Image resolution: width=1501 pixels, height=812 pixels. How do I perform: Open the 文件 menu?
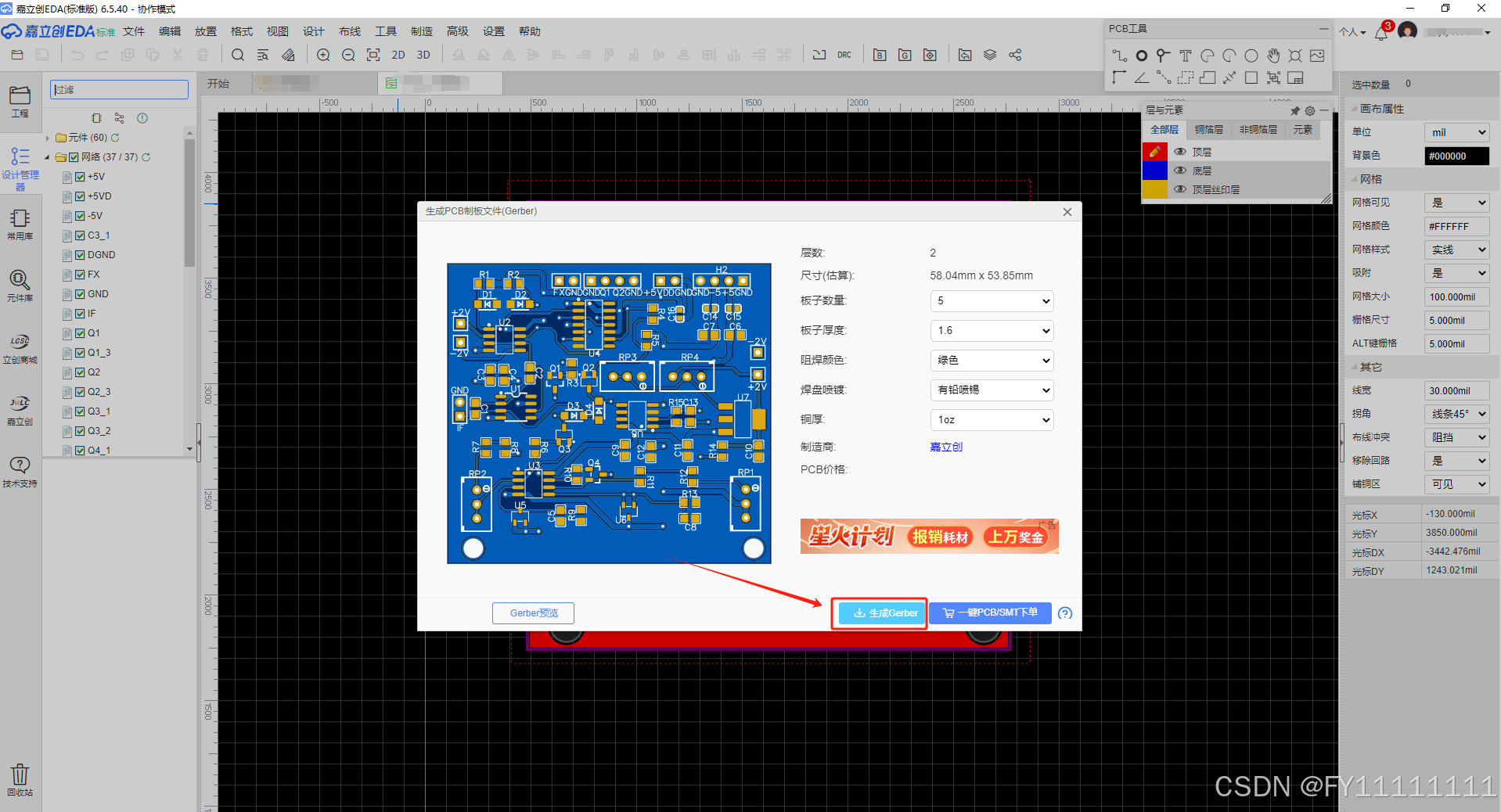(134, 31)
